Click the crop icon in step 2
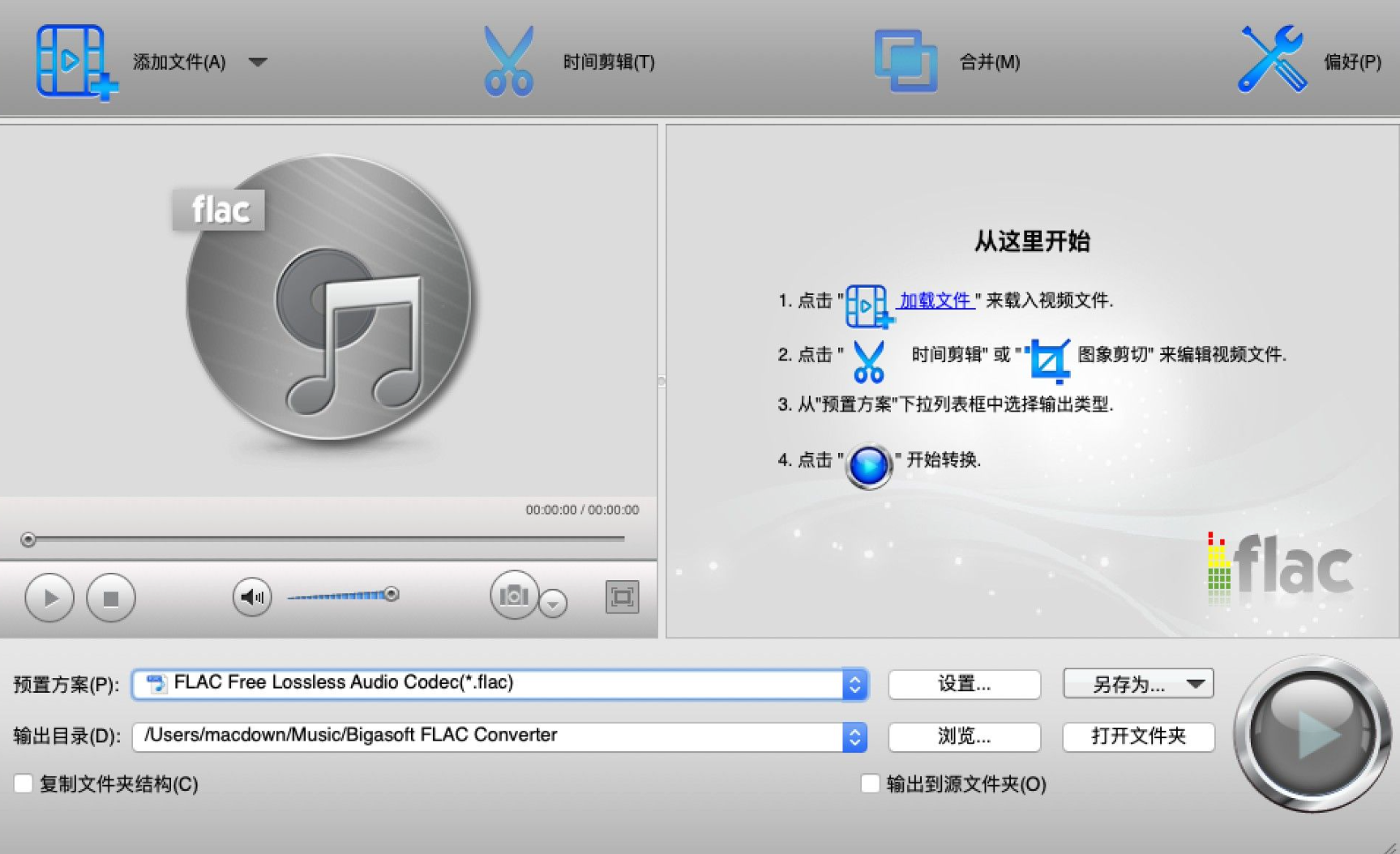Screen dimensions: 1400x854 point(1048,360)
